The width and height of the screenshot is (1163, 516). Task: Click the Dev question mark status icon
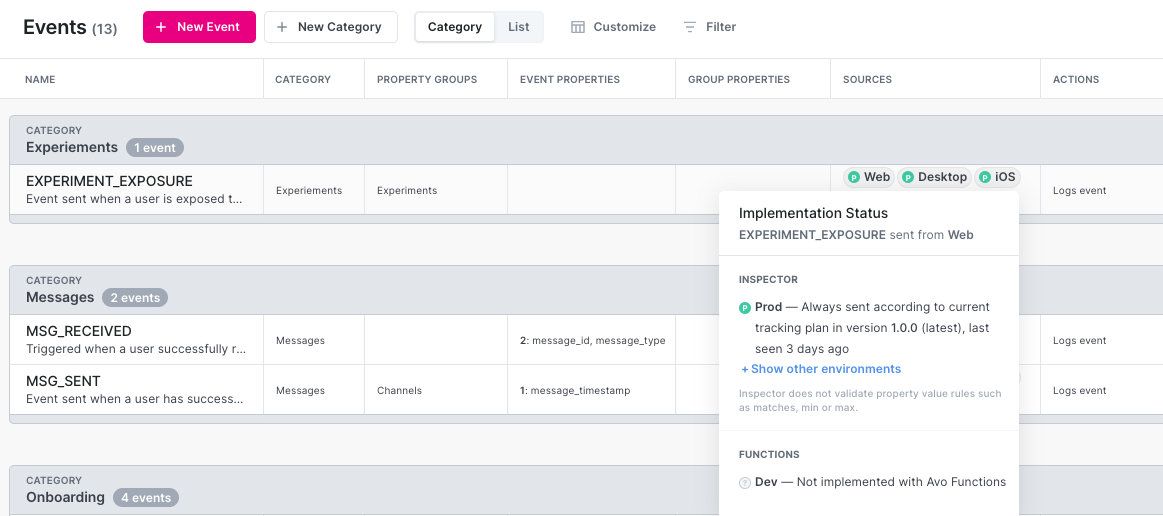point(745,483)
